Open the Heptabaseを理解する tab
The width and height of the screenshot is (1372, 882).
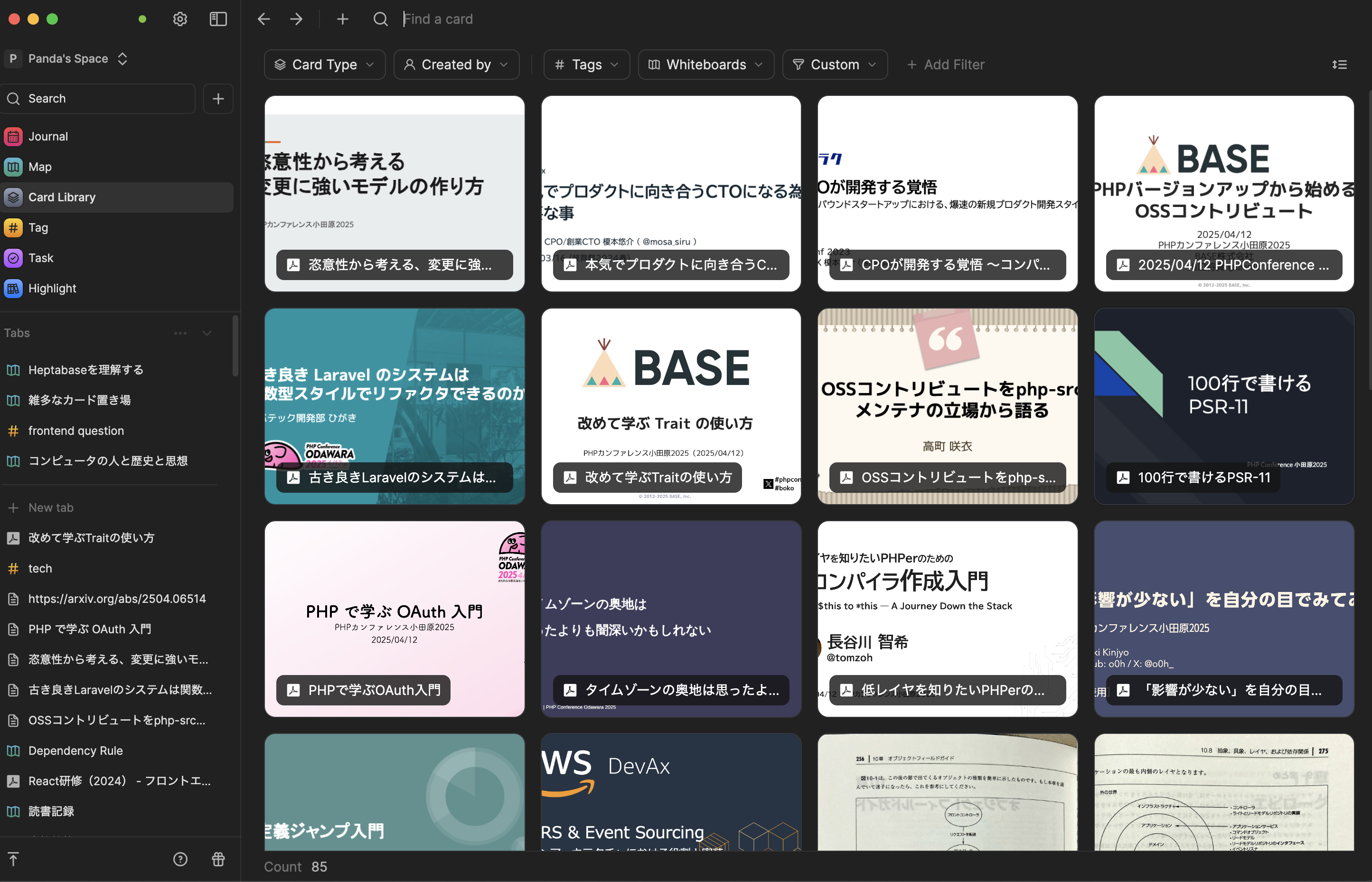click(x=86, y=369)
